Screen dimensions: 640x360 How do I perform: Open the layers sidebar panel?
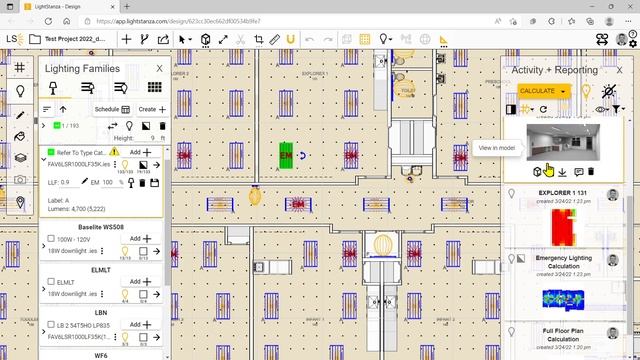point(20,158)
